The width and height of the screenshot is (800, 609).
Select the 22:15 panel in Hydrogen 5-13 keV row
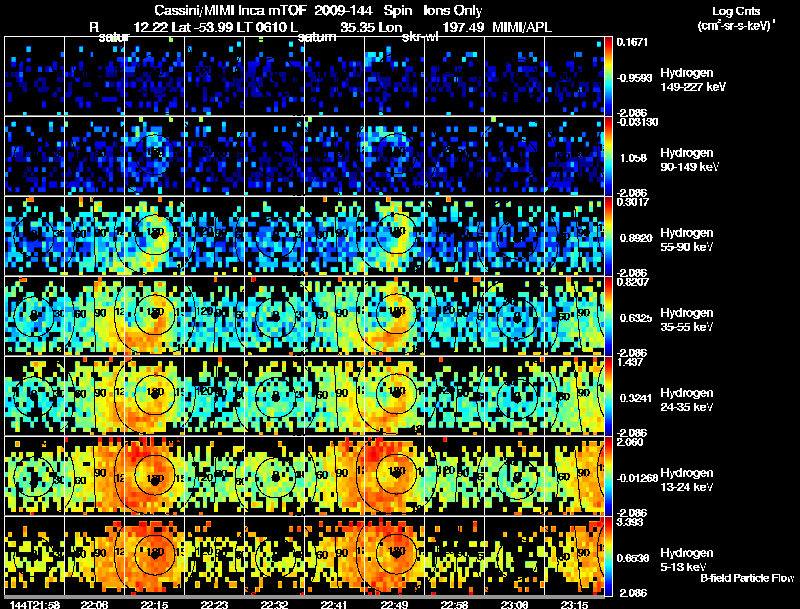(x=155, y=556)
